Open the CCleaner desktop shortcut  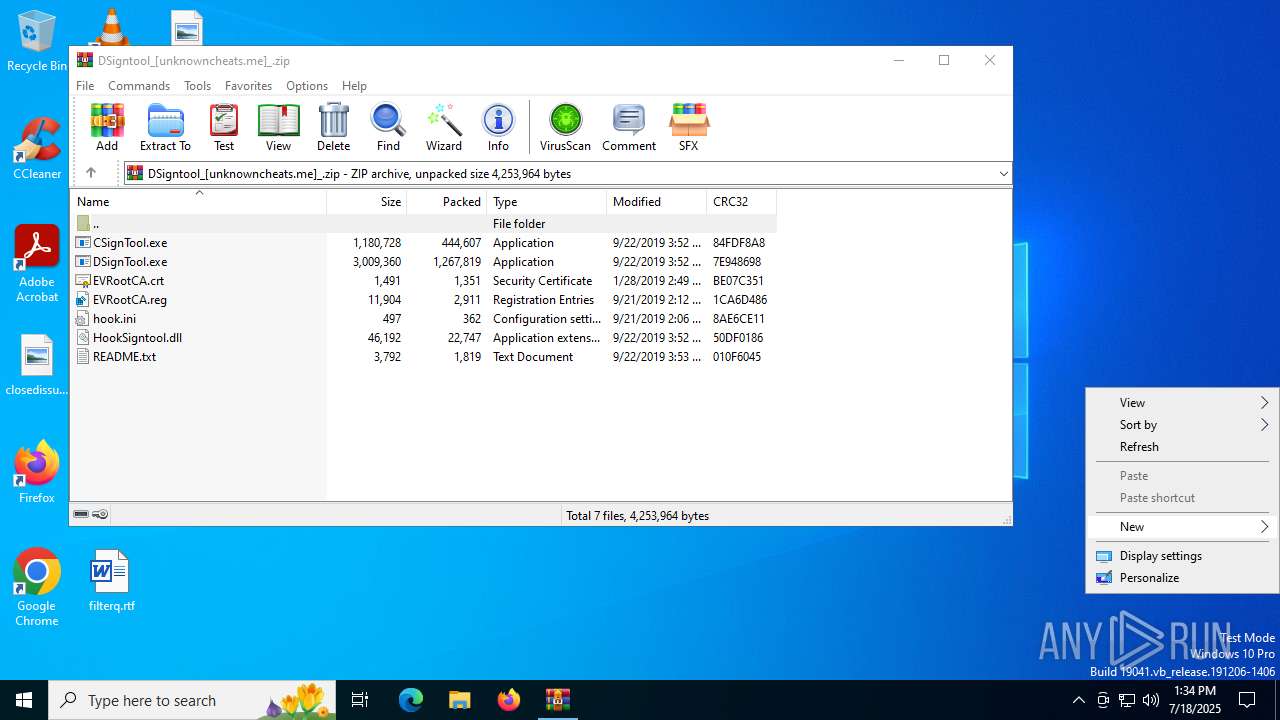[x=37, y=148]
